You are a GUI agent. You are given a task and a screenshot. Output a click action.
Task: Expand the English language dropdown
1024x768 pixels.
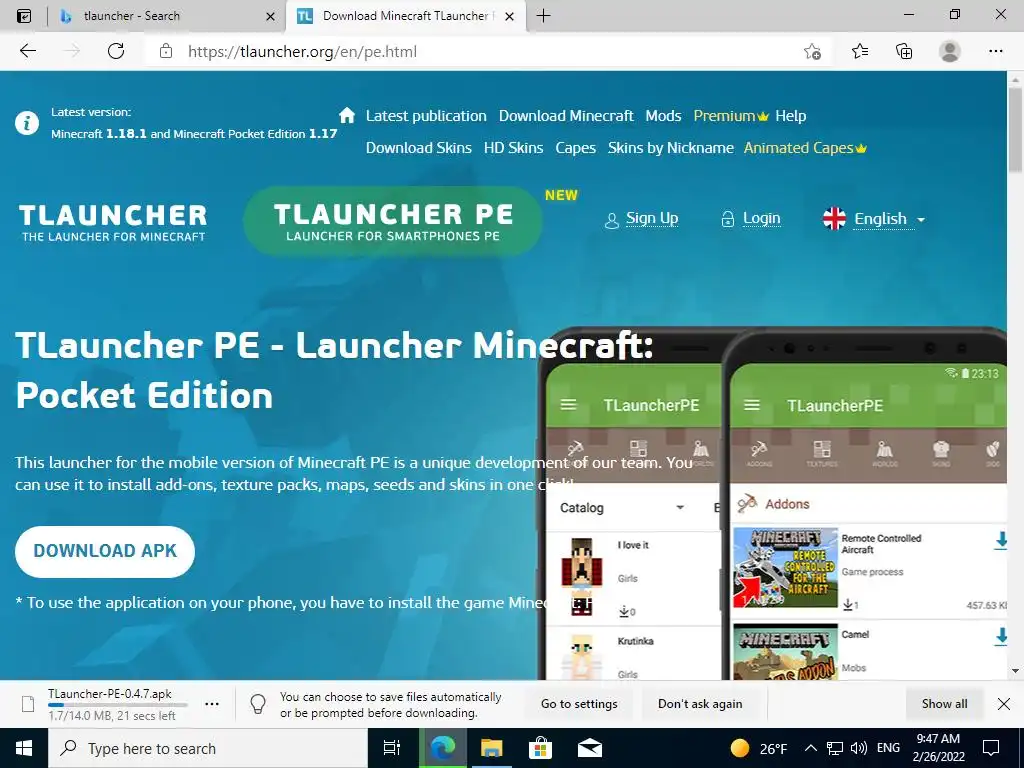[875, 219]
